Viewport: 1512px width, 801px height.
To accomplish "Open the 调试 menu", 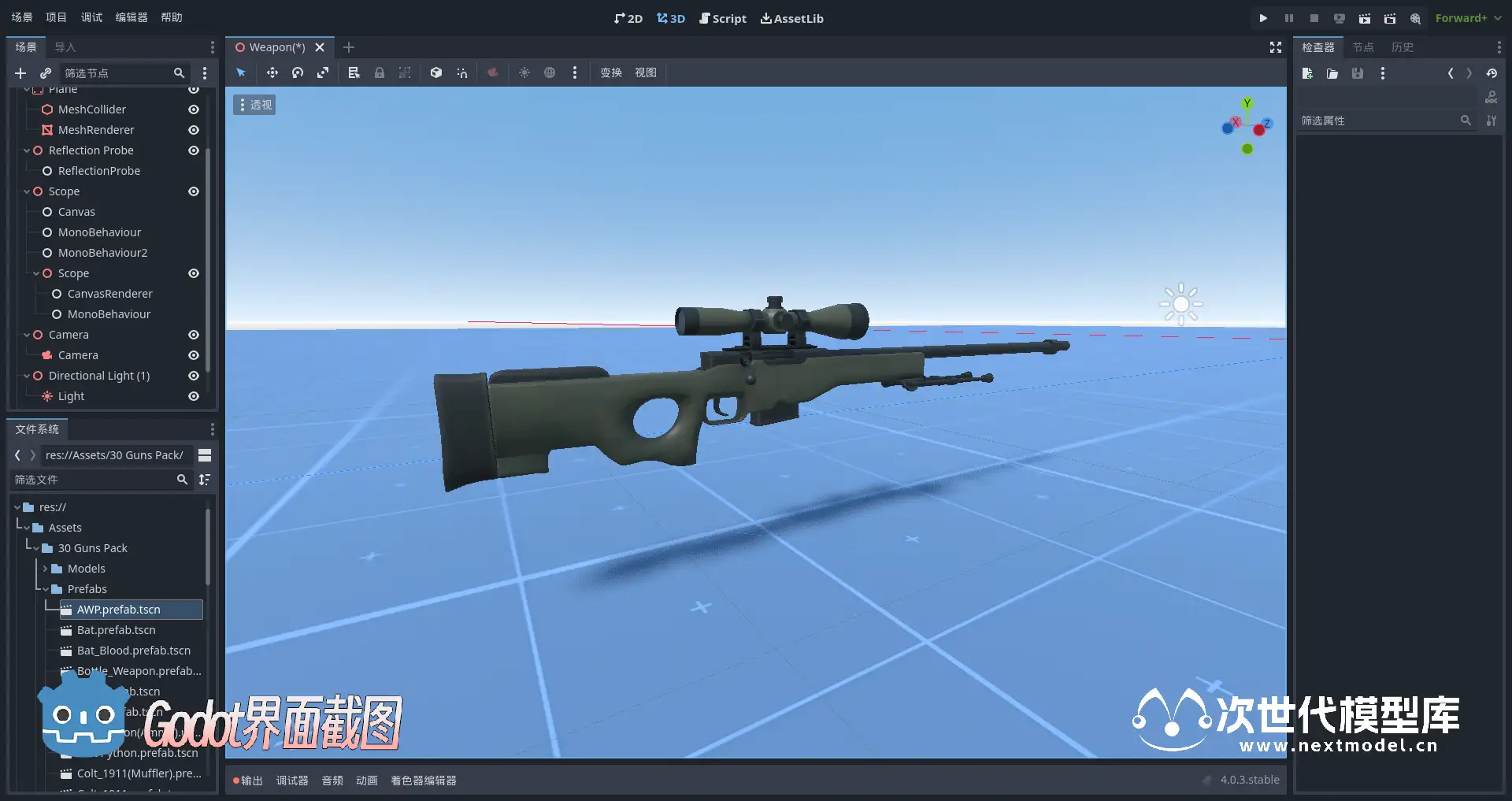I will point(91,17).
